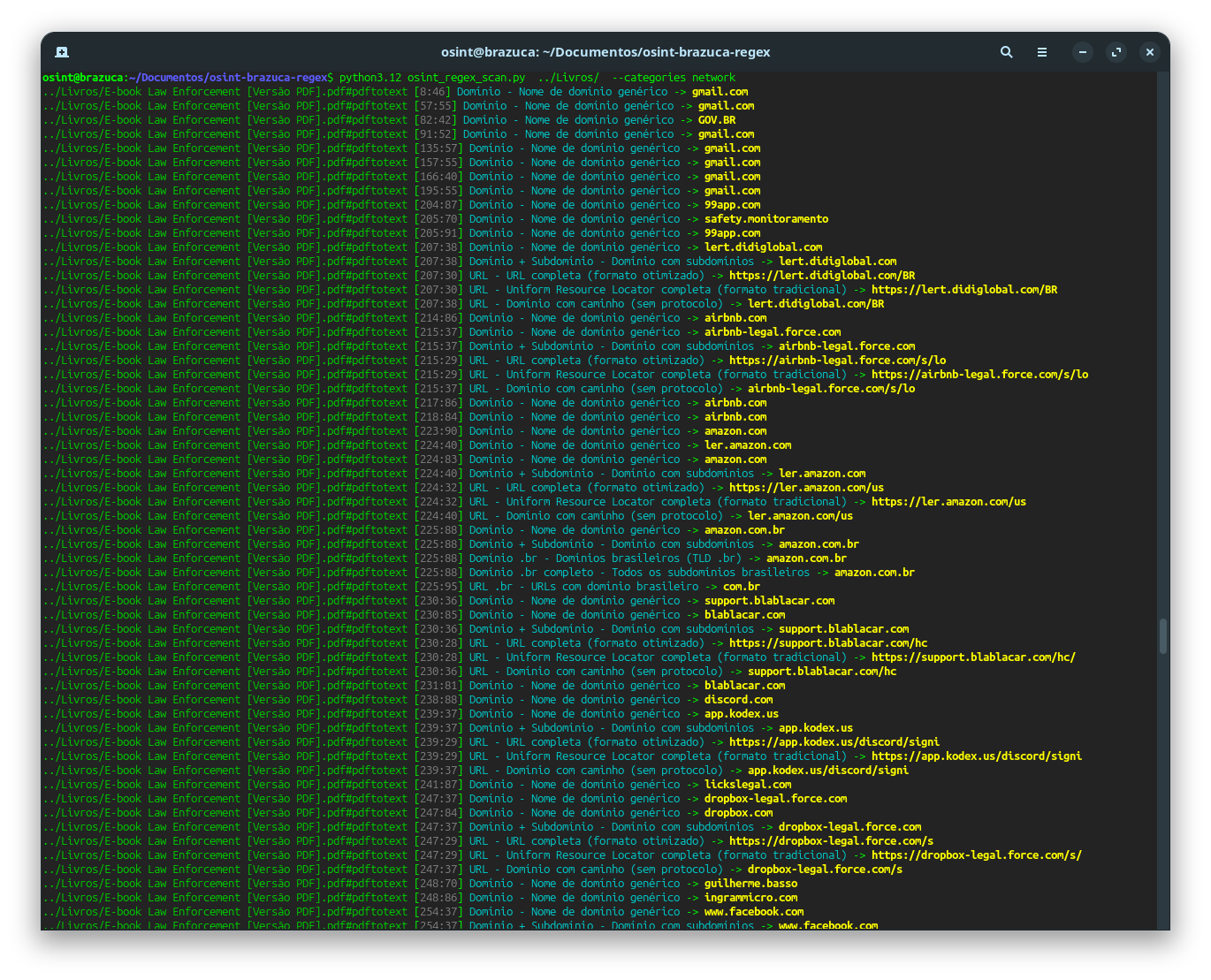1211x980 pixels.
Task: Click the guilherme.basso result
Action: tap(750, 884)
